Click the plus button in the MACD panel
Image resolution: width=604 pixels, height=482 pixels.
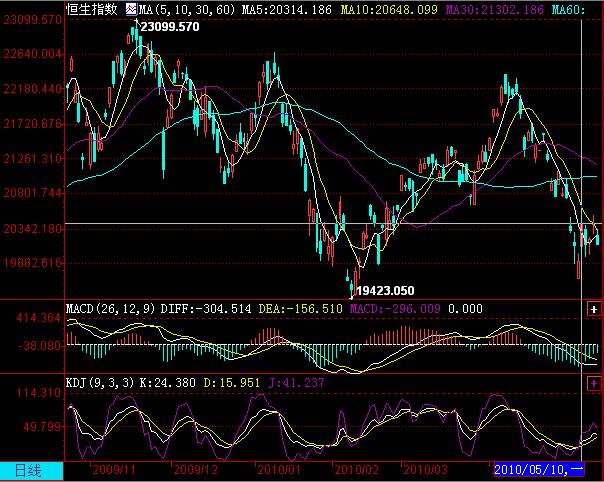tap(594, 309)
